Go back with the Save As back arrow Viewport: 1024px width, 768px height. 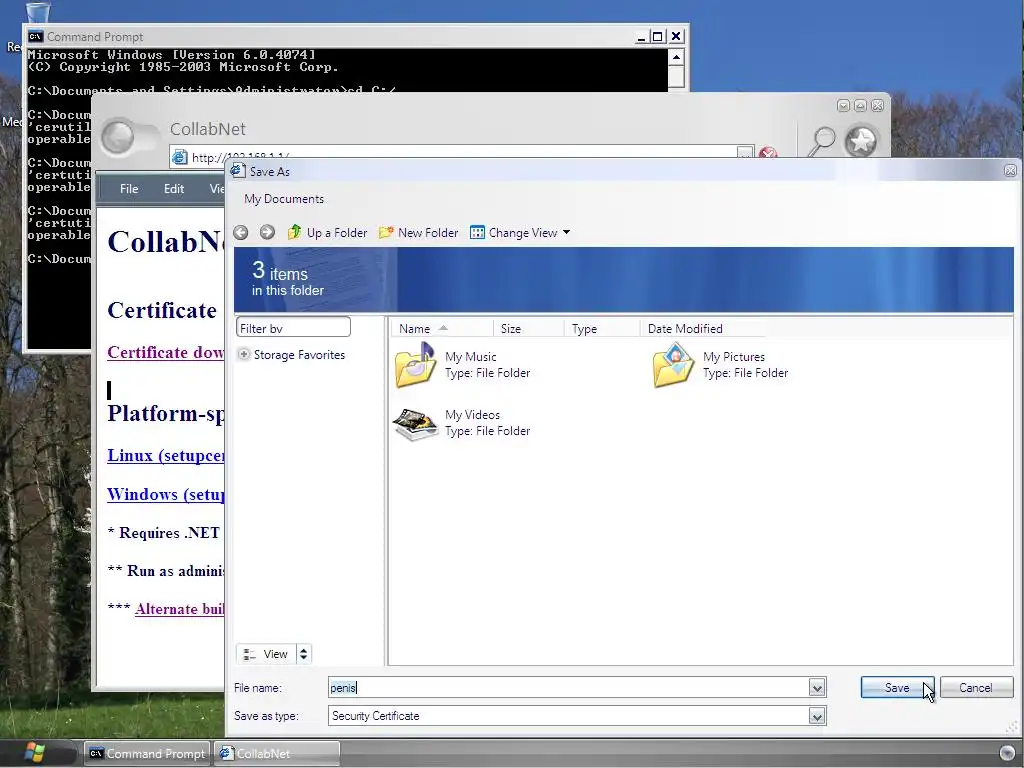[241, 232]
